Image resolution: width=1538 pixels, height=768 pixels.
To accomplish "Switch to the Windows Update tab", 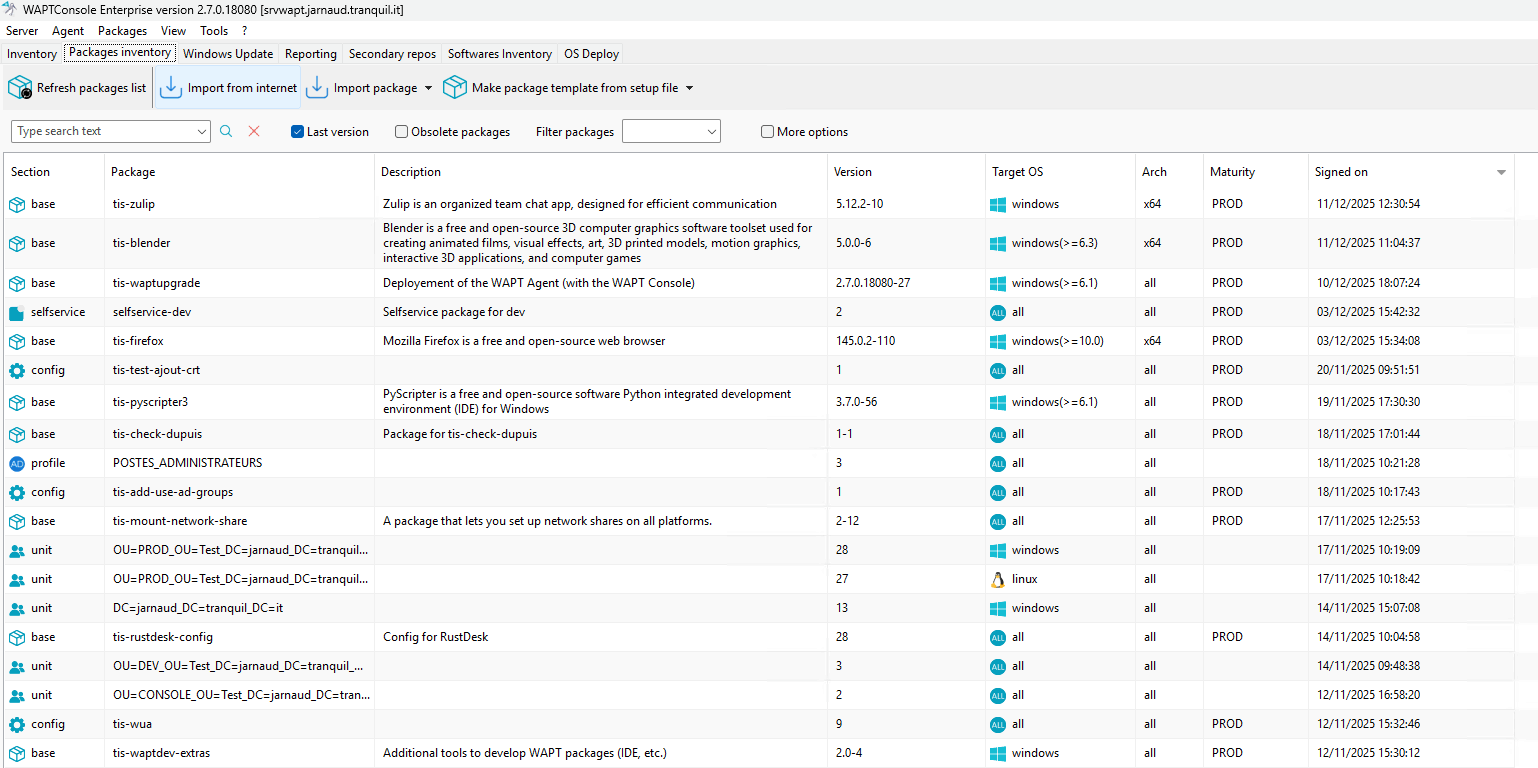I will click(x=228, y=54).
